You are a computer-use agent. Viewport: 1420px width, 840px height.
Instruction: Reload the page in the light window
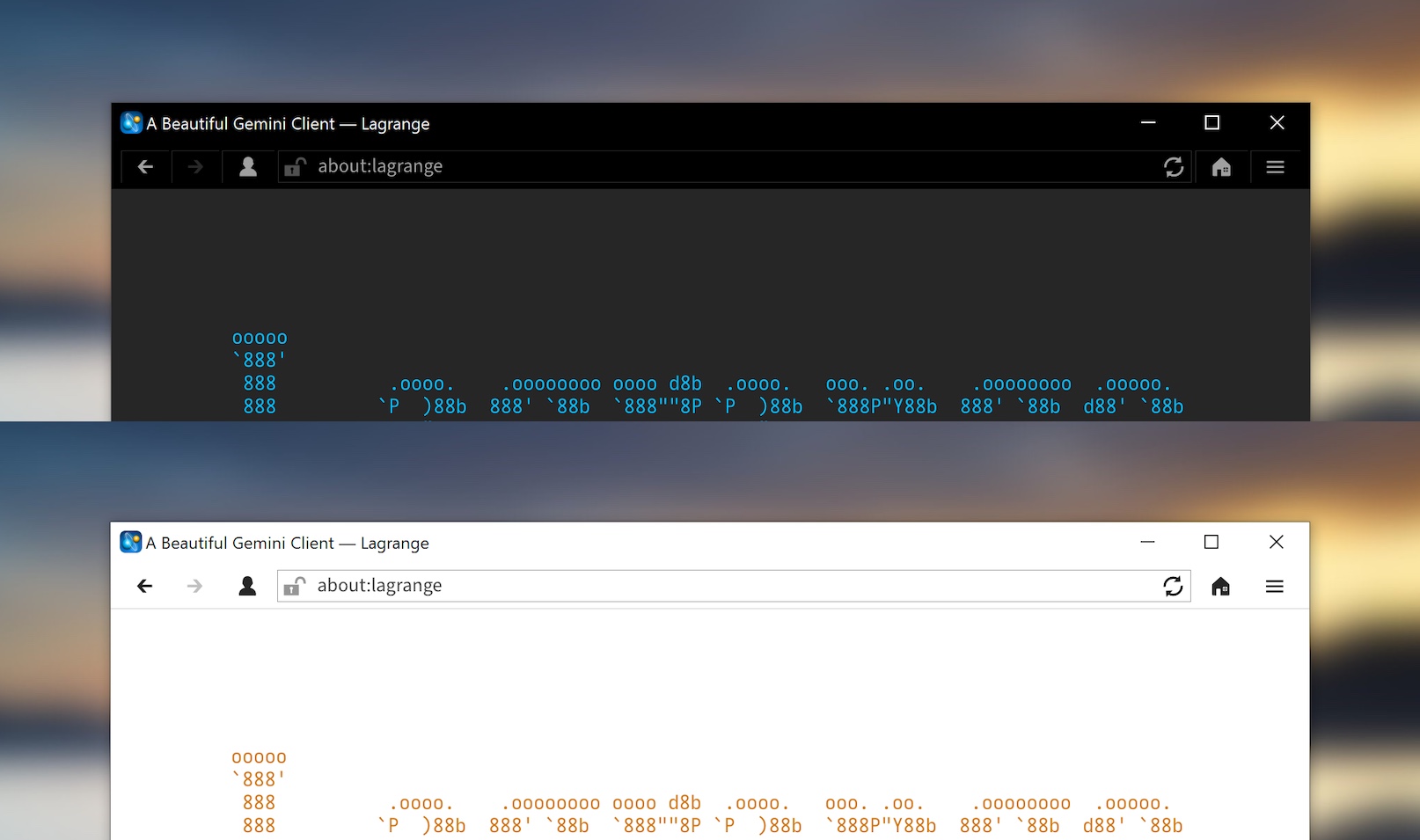(1173, 587)
